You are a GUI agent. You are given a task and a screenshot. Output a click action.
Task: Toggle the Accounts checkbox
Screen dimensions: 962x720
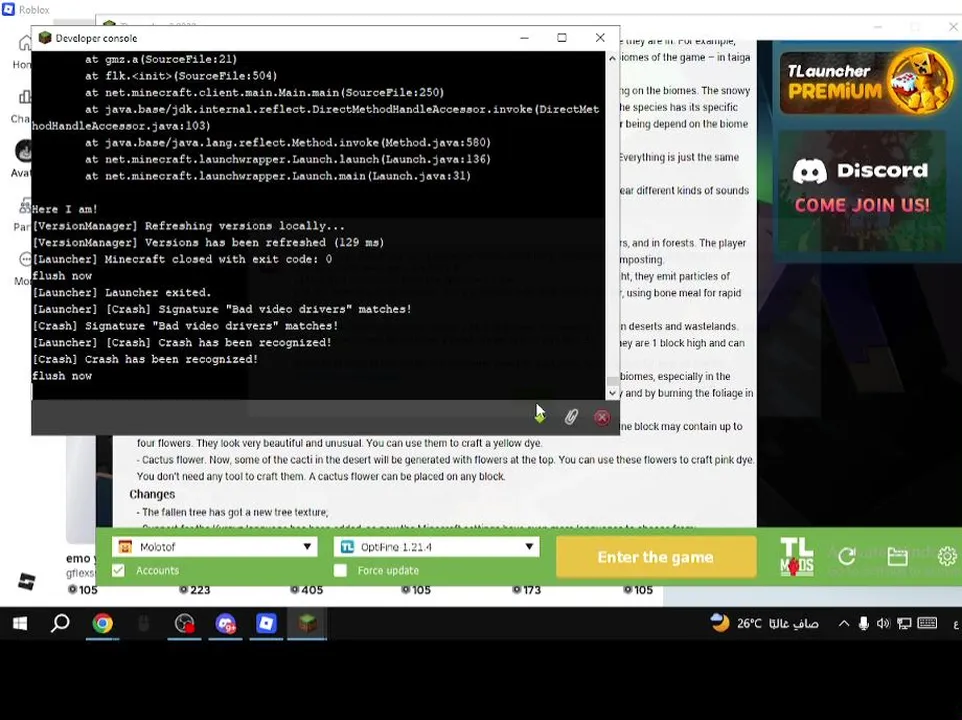[x=118, y=570]
